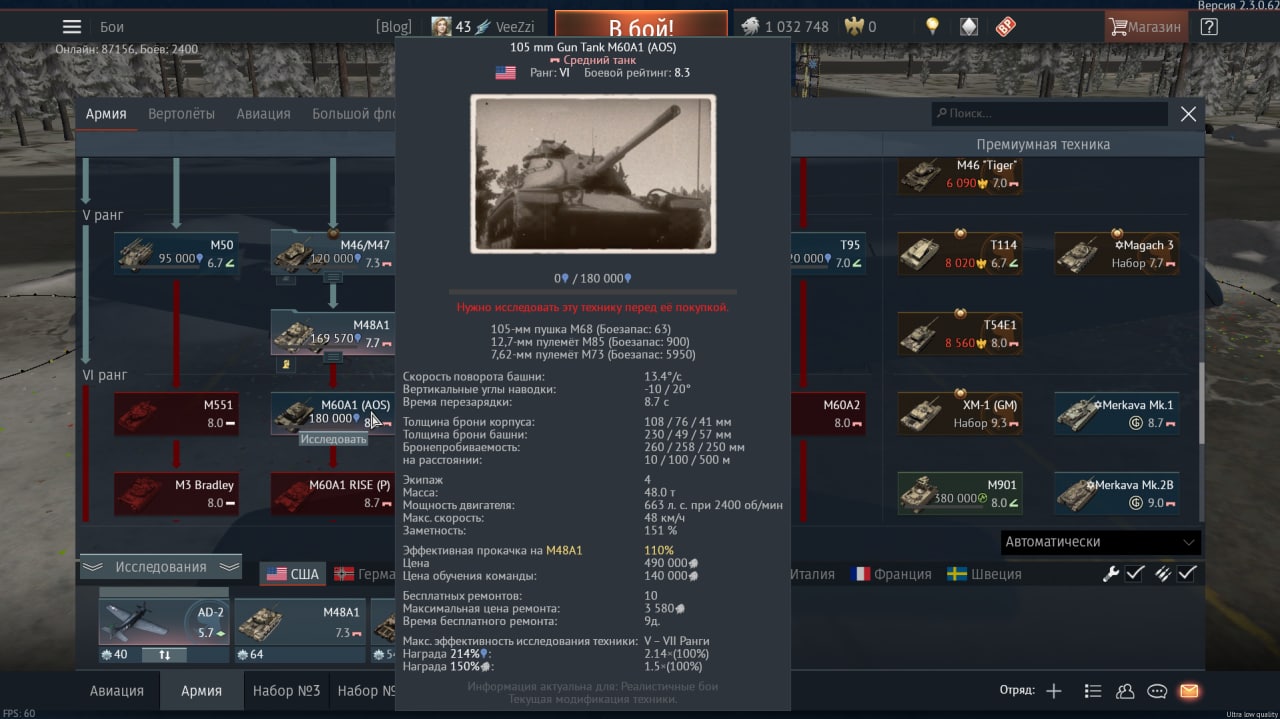
Task: Select the AD-2 crew slot
Action: pos(163,622)
